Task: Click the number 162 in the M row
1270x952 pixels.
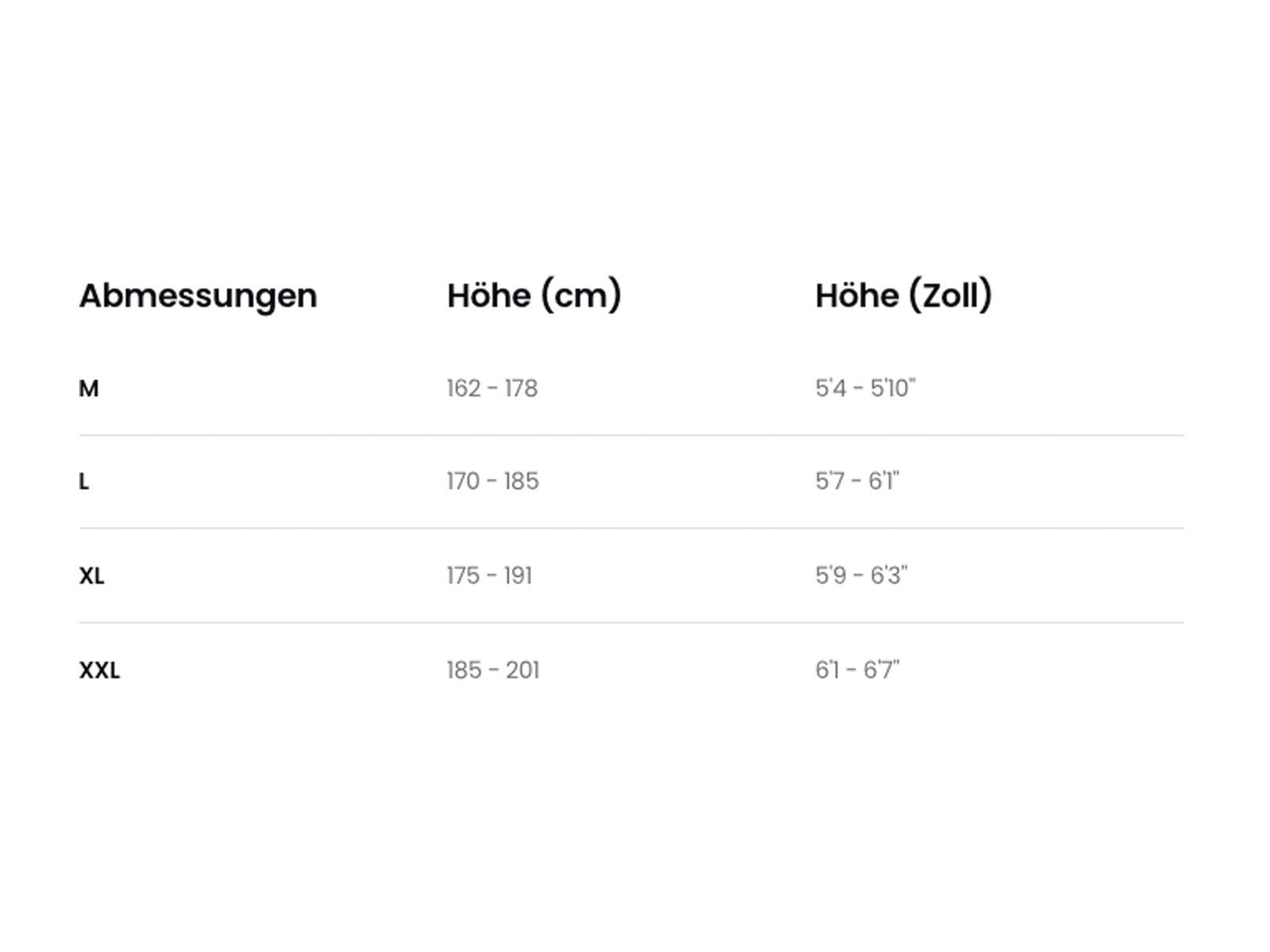Action: (x=464, y=389)
